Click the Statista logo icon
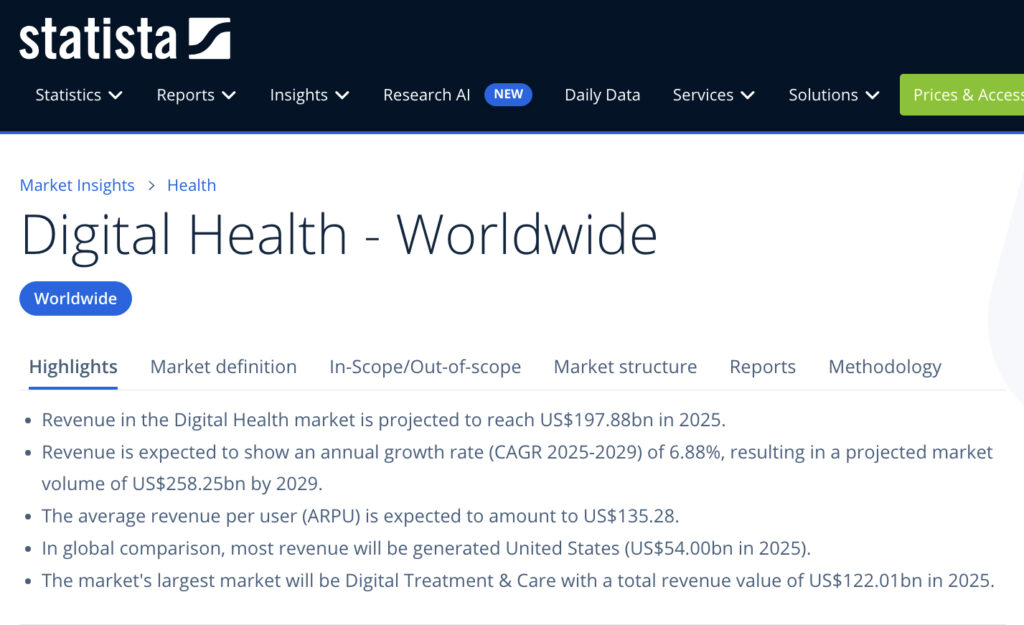Viewport: 1024px width, 625px height. coord(210,39)
